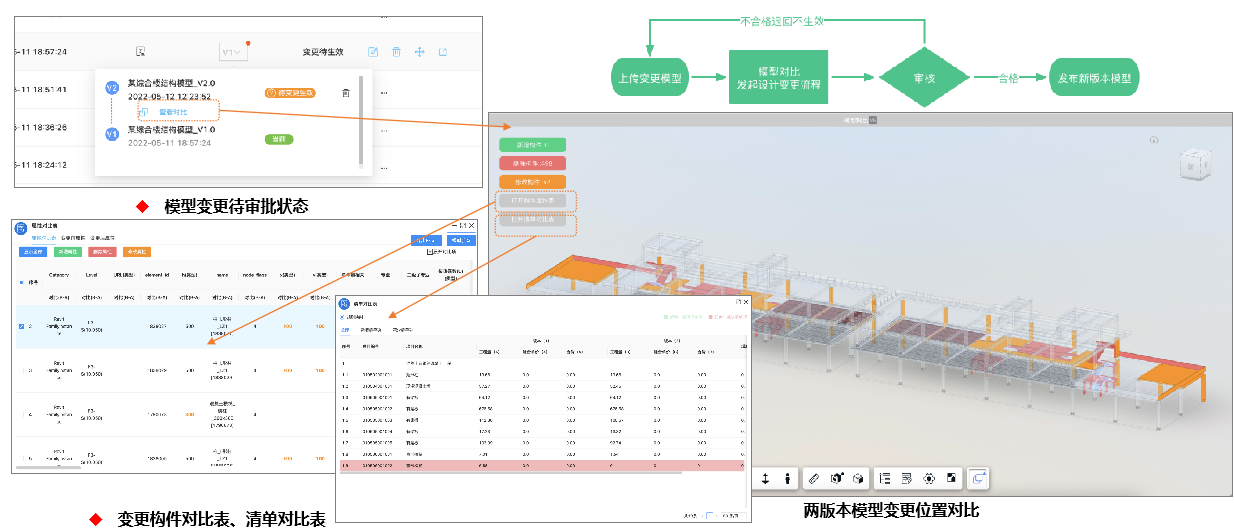1234x532 pixels.
Task: Tick the checked box on the highlighted table row
Action: tap(23, 326)
